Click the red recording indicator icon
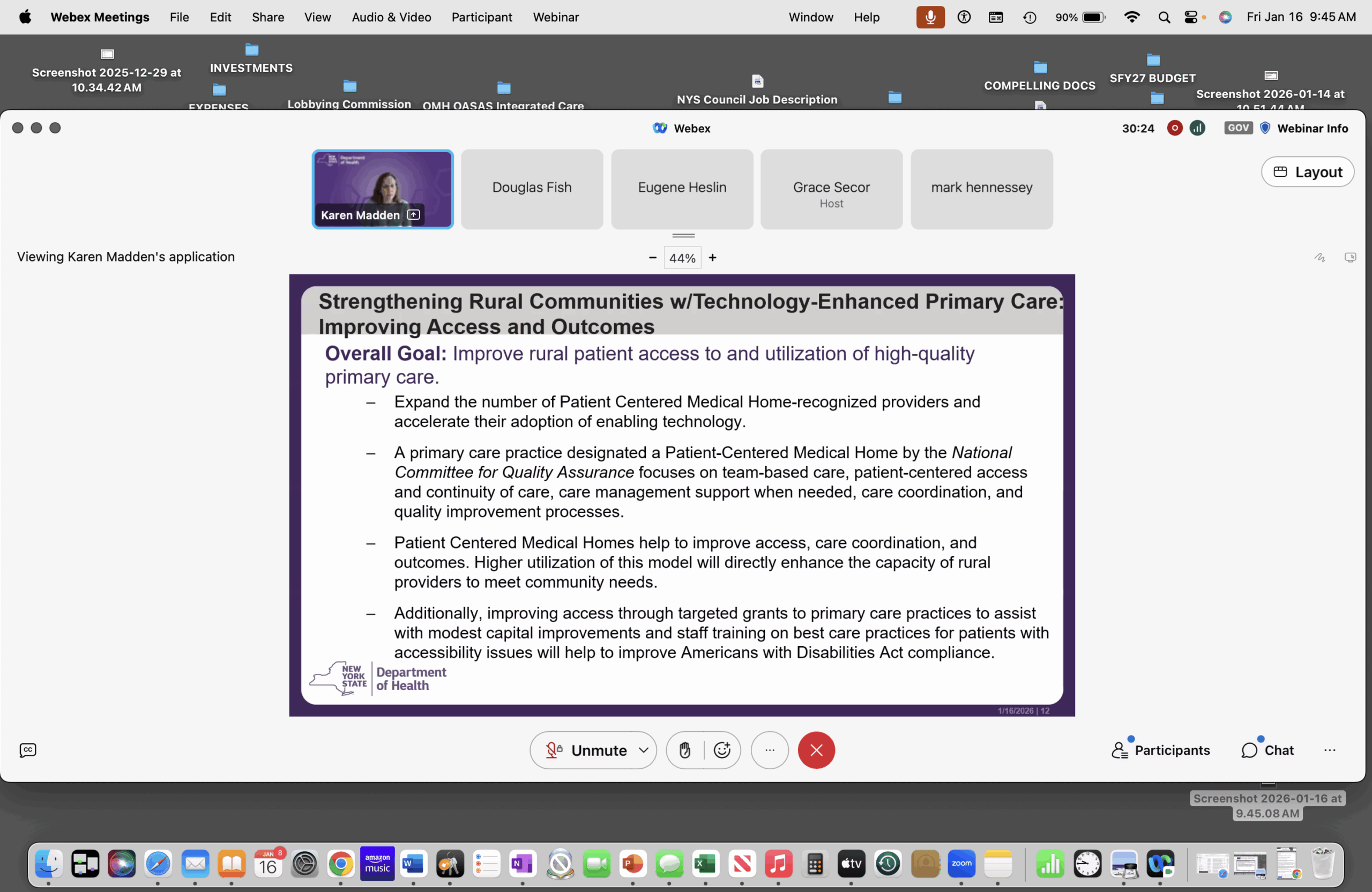 (x=1174, y=128)
